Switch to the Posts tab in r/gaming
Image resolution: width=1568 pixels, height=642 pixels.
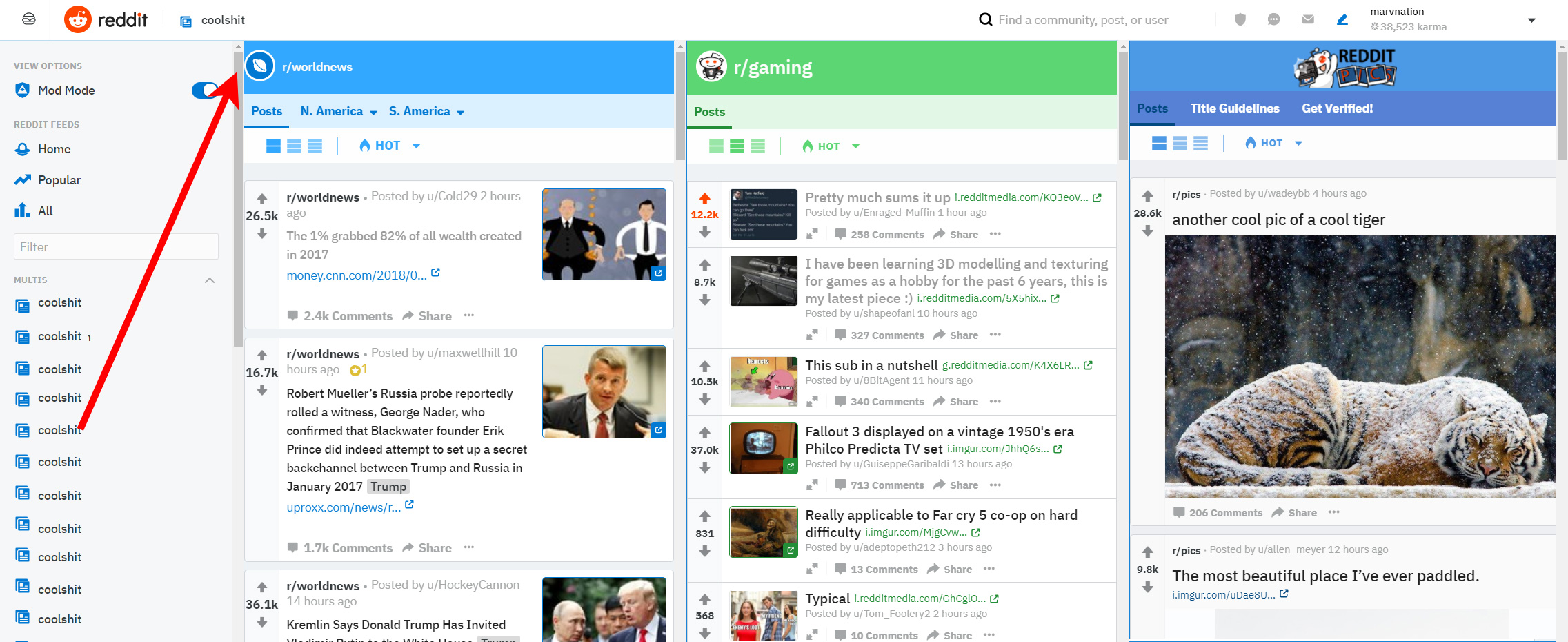pyautogui.click(x=709, y=112)
